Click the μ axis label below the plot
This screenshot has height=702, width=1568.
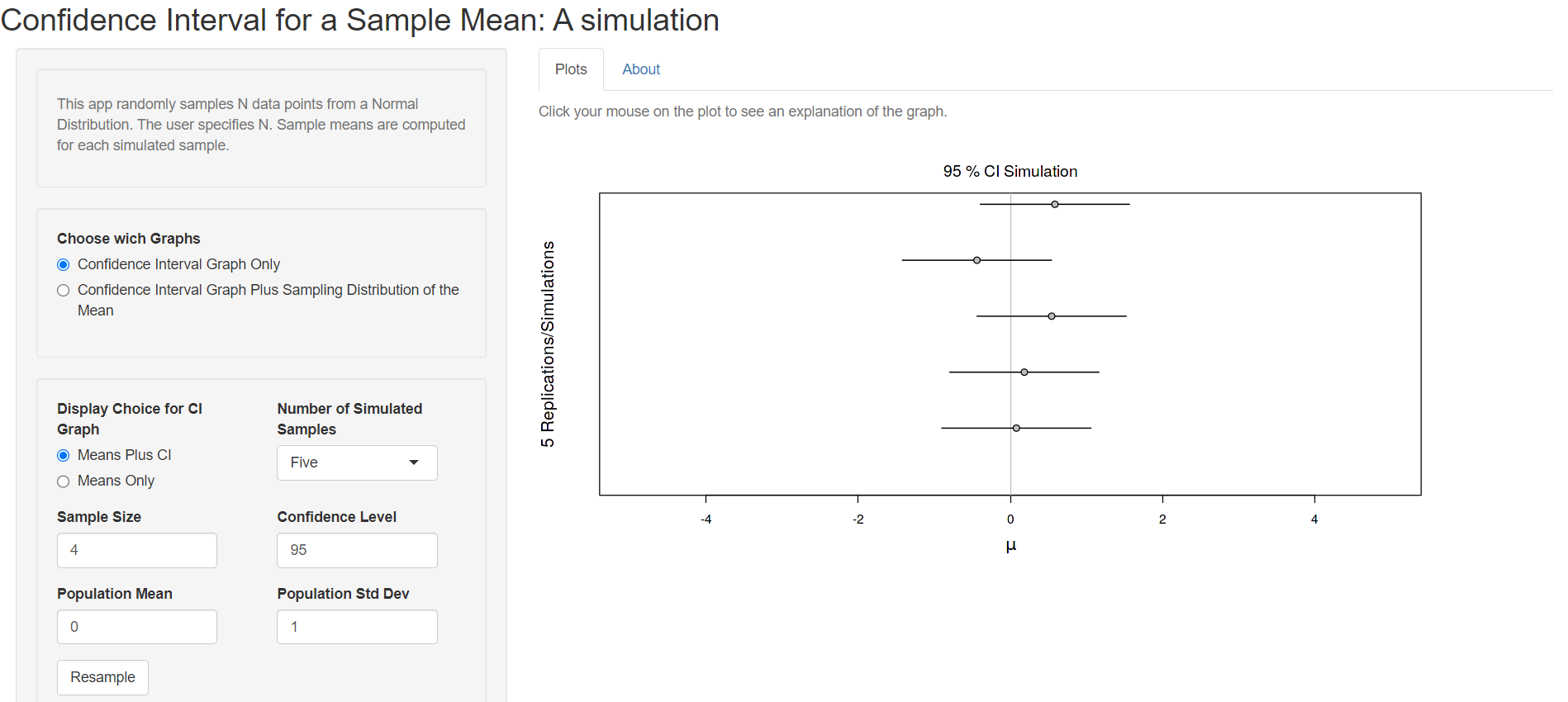pos(1010,546)
